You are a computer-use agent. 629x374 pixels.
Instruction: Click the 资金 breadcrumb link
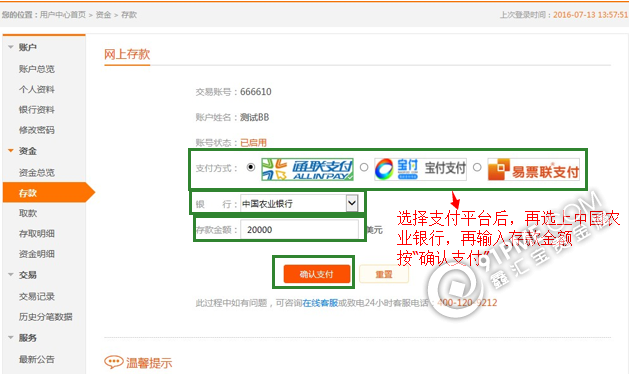coord(103,15)
